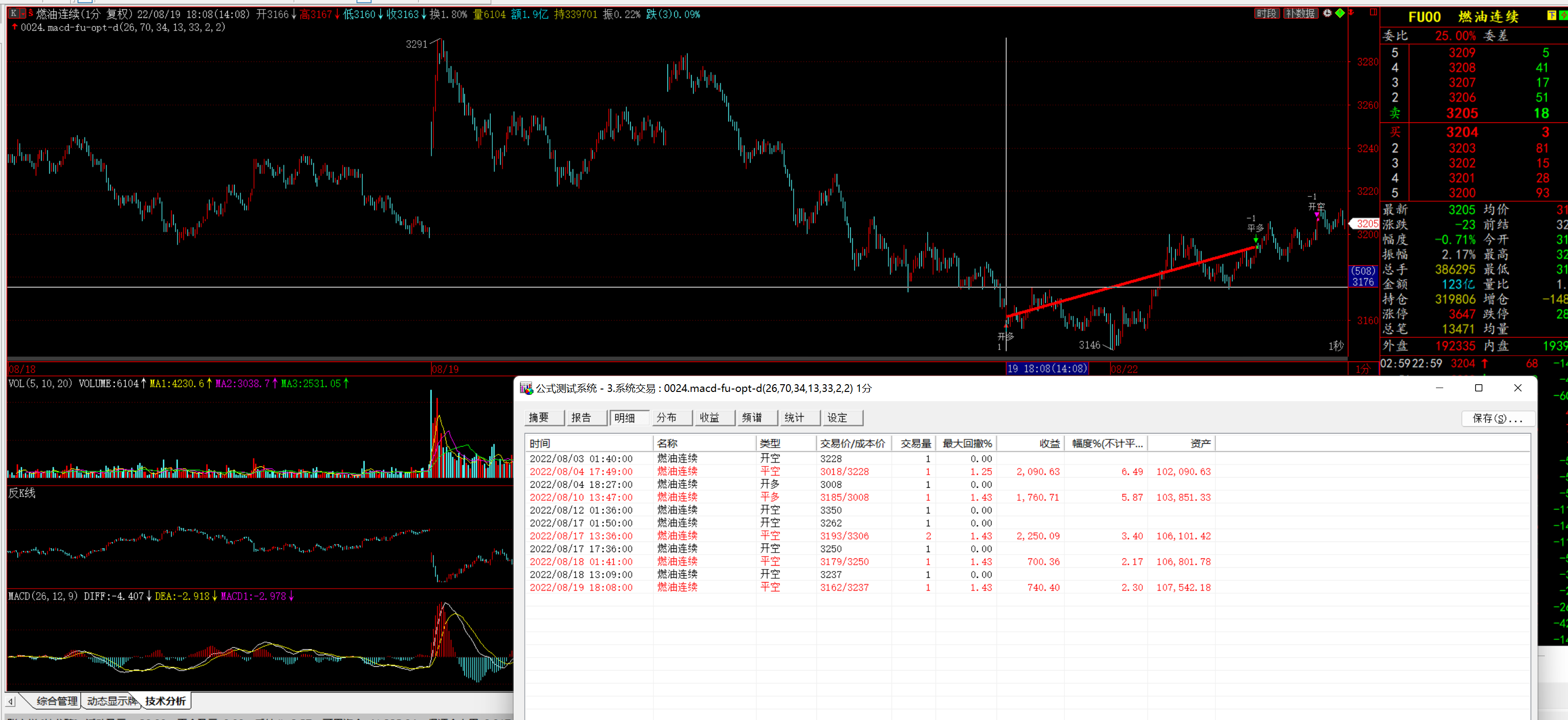
Task: Click the yellow 下 icon in the quote panel
Action: (x=1552, y=16)
